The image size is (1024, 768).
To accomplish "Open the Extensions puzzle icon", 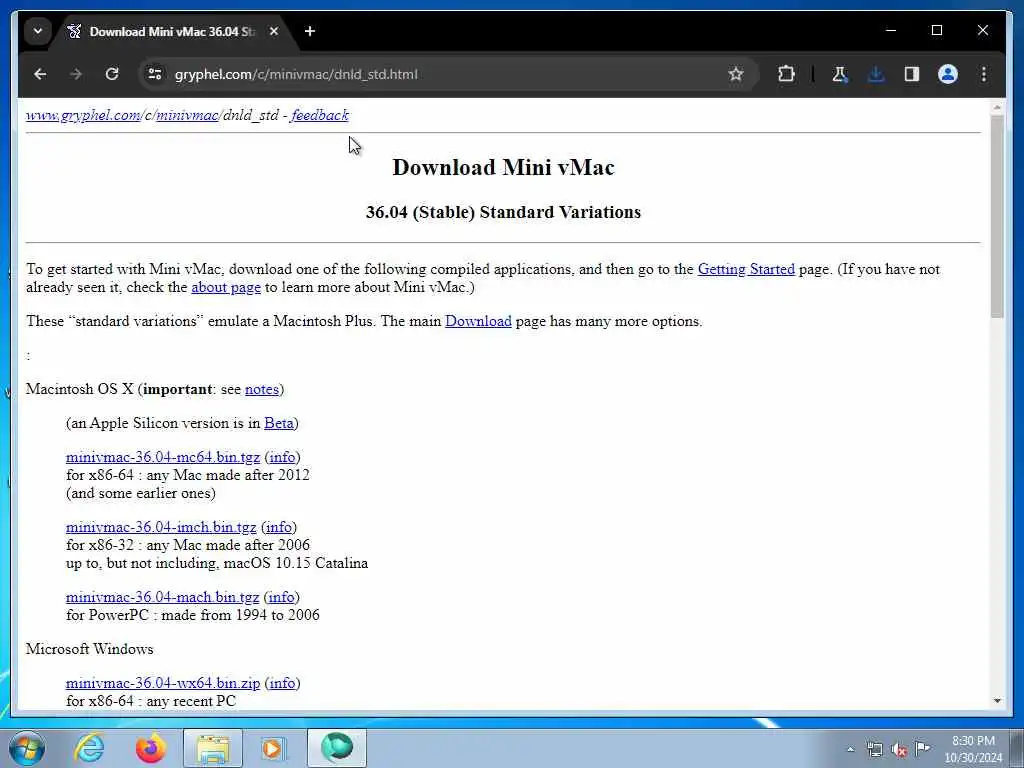I will pyautogui.click(x=786, y=74).
